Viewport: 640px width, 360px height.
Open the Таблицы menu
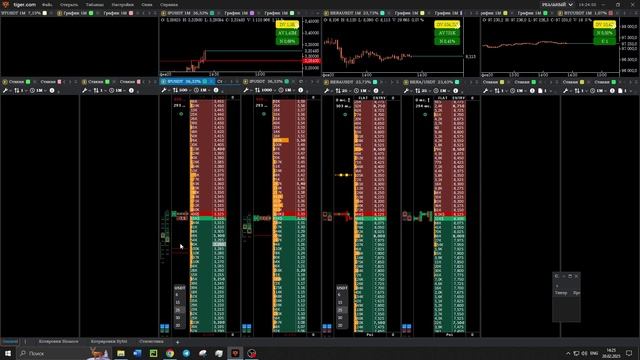95,4
